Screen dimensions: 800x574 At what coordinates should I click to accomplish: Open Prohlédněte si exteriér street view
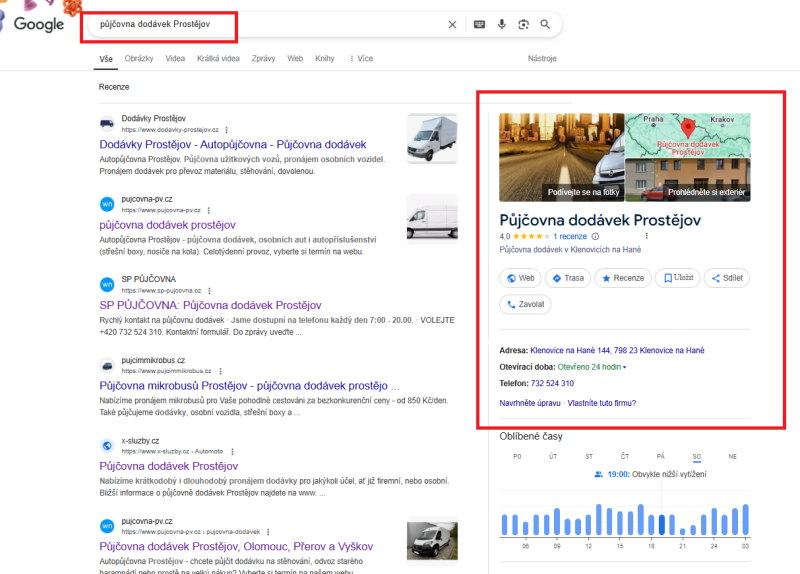click(688, 180)
